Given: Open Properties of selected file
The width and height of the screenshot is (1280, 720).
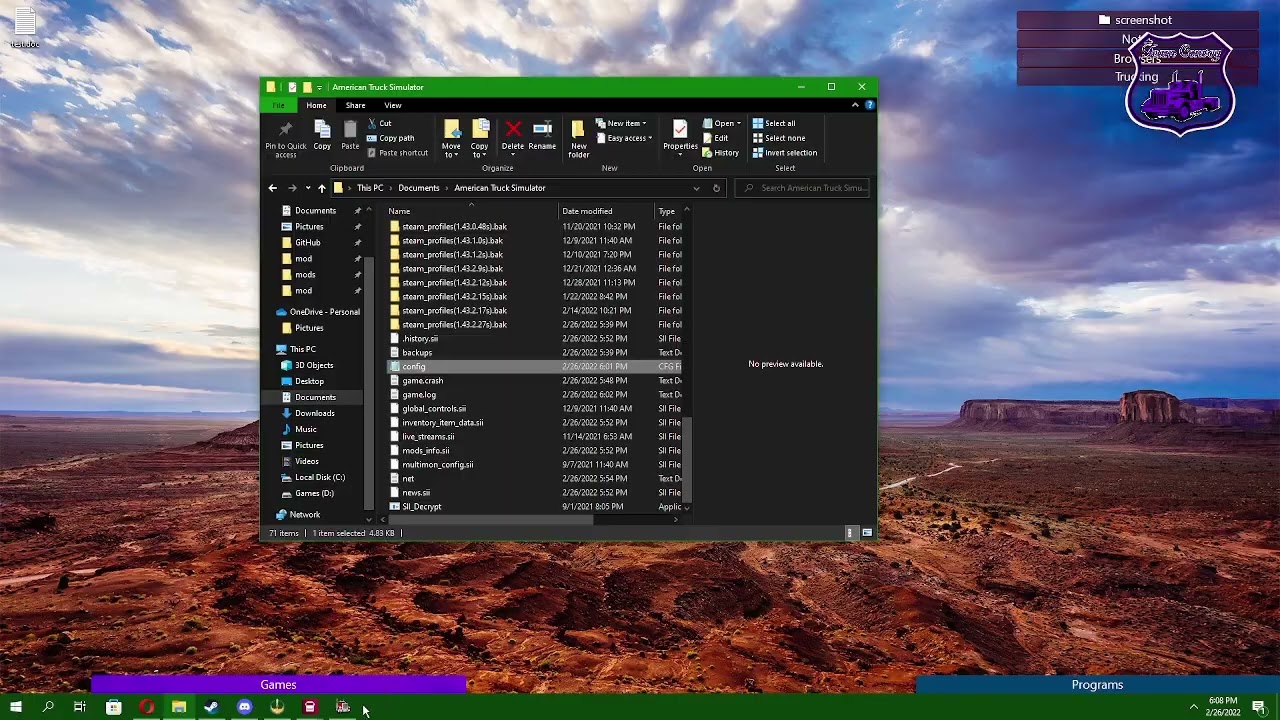Looking at the screenshot, I should tap(680, 136).
